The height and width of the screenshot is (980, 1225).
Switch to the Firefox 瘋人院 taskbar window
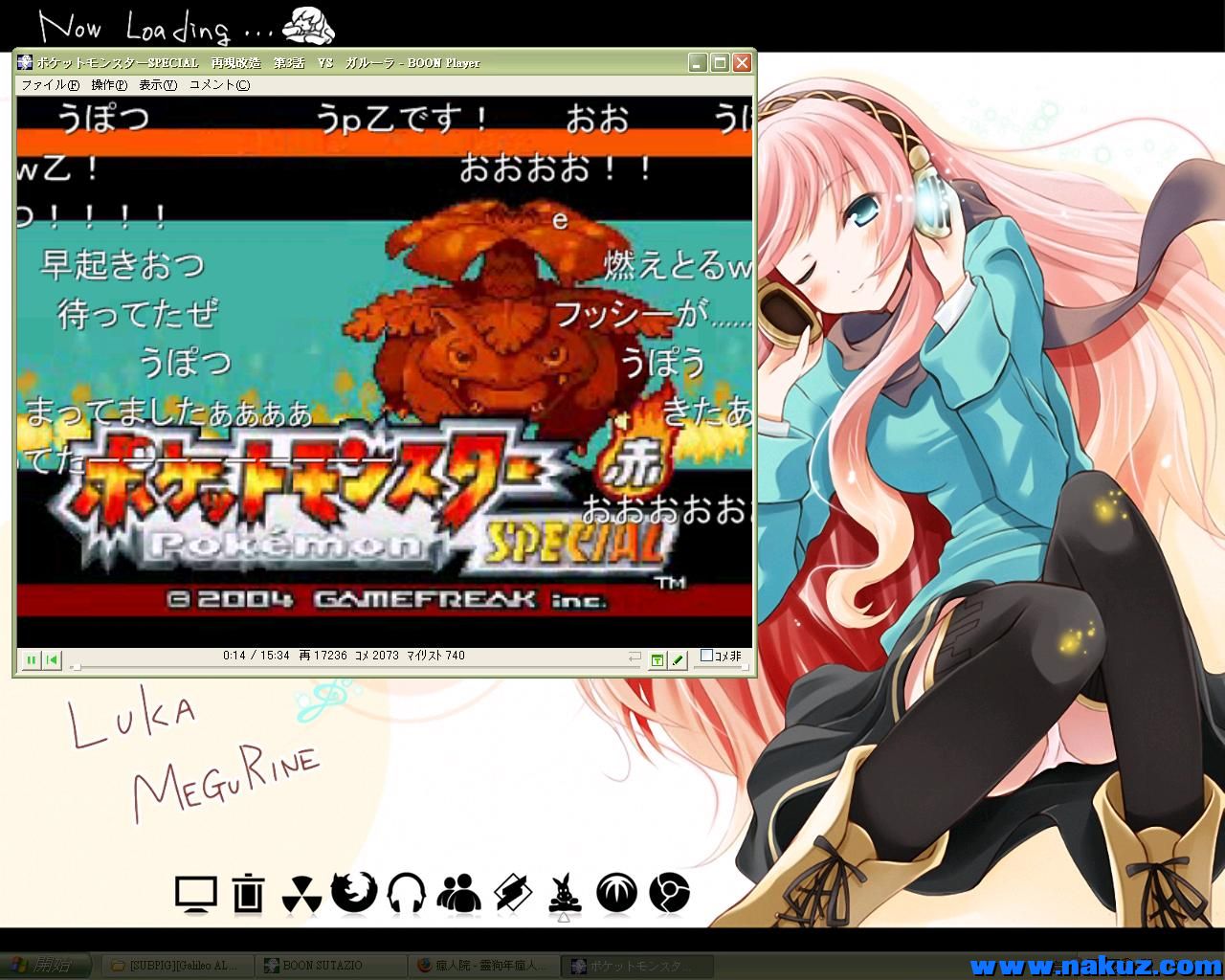(x=483, y=966)
